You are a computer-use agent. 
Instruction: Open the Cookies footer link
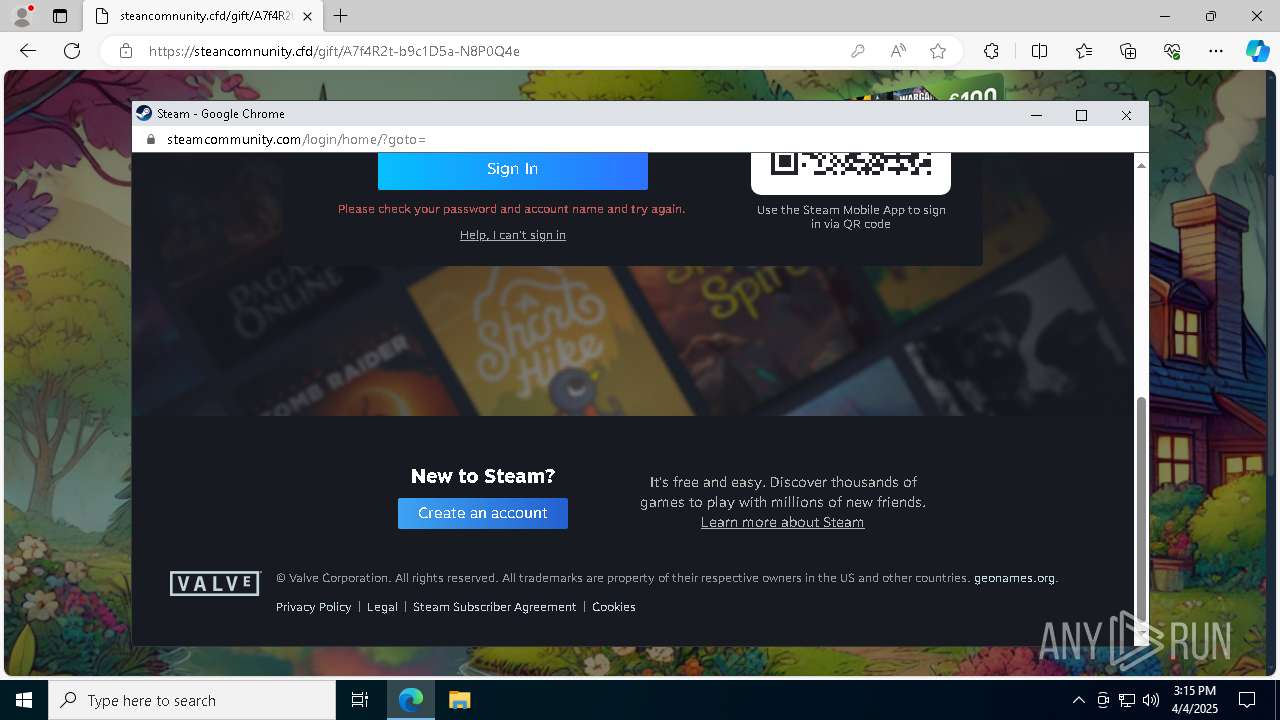(x=614, y=607)
